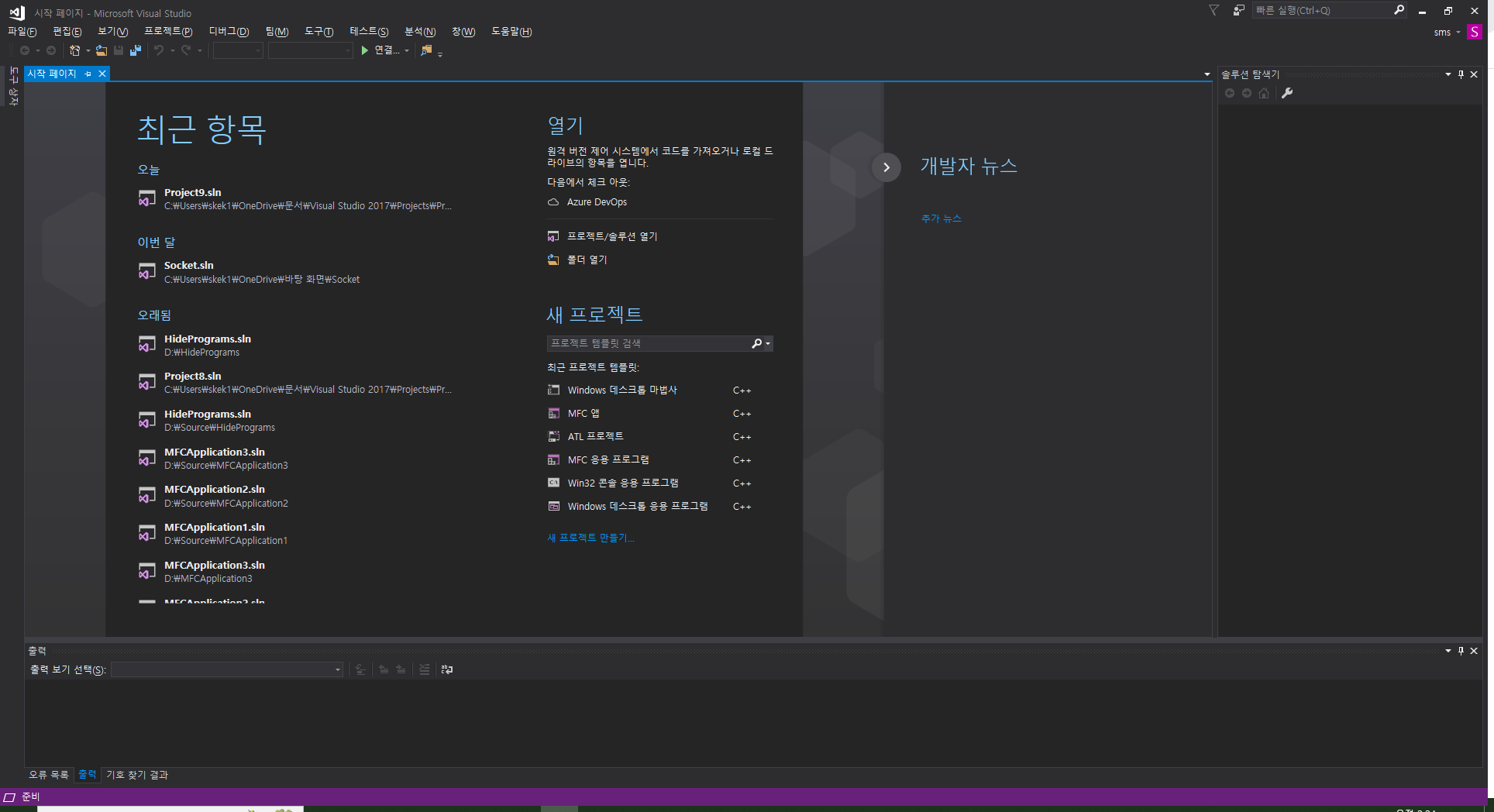
Task: Open the New Project dropdown arrow
Action: click(88, 51)
